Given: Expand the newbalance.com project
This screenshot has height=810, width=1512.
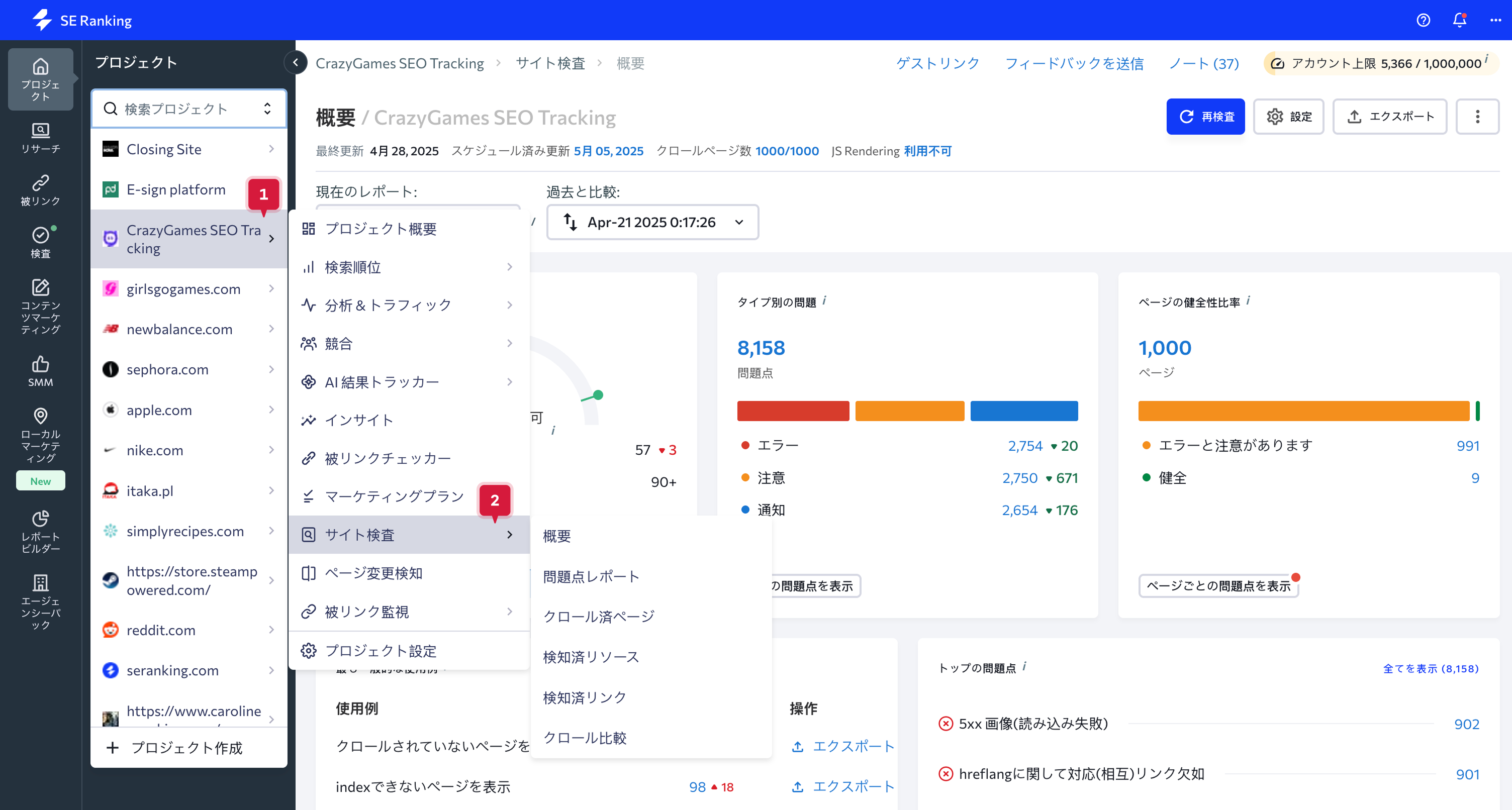Looking at the screenshot, I should (271, 329).
